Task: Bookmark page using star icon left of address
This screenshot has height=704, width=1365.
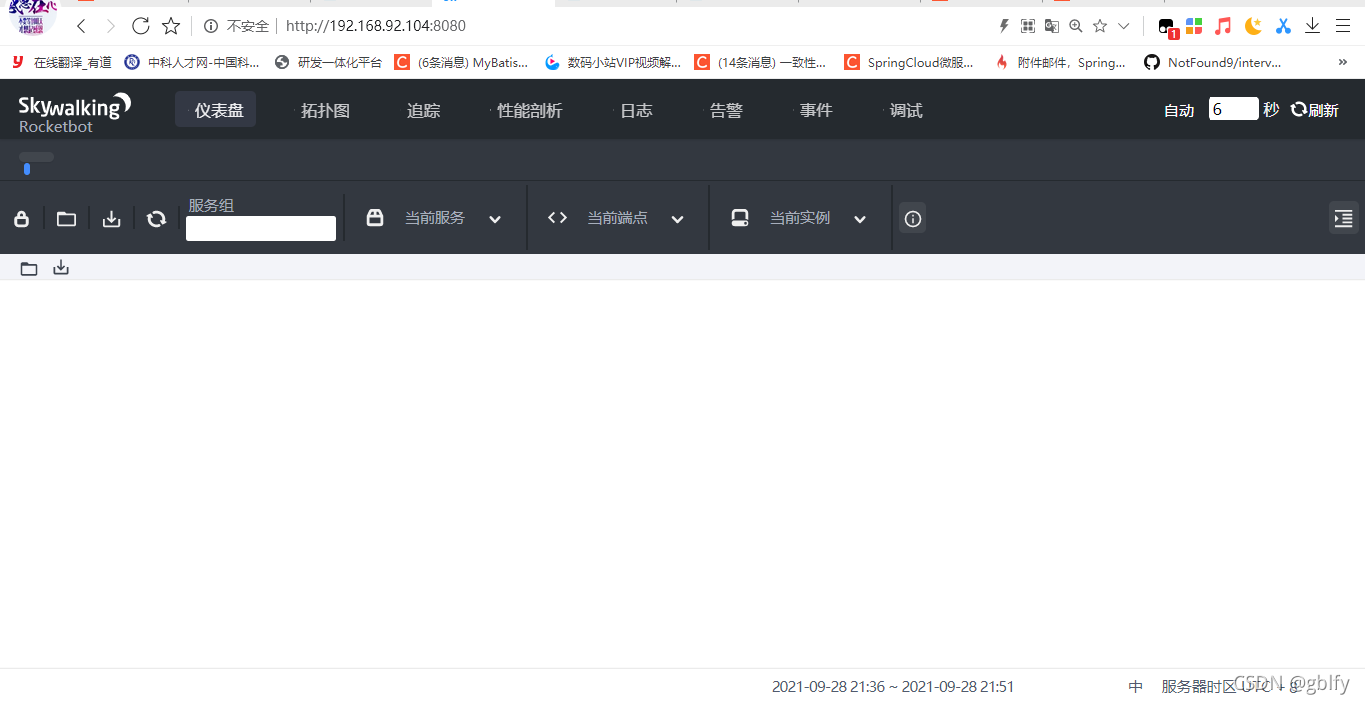Action: click(x=171, y=26)
